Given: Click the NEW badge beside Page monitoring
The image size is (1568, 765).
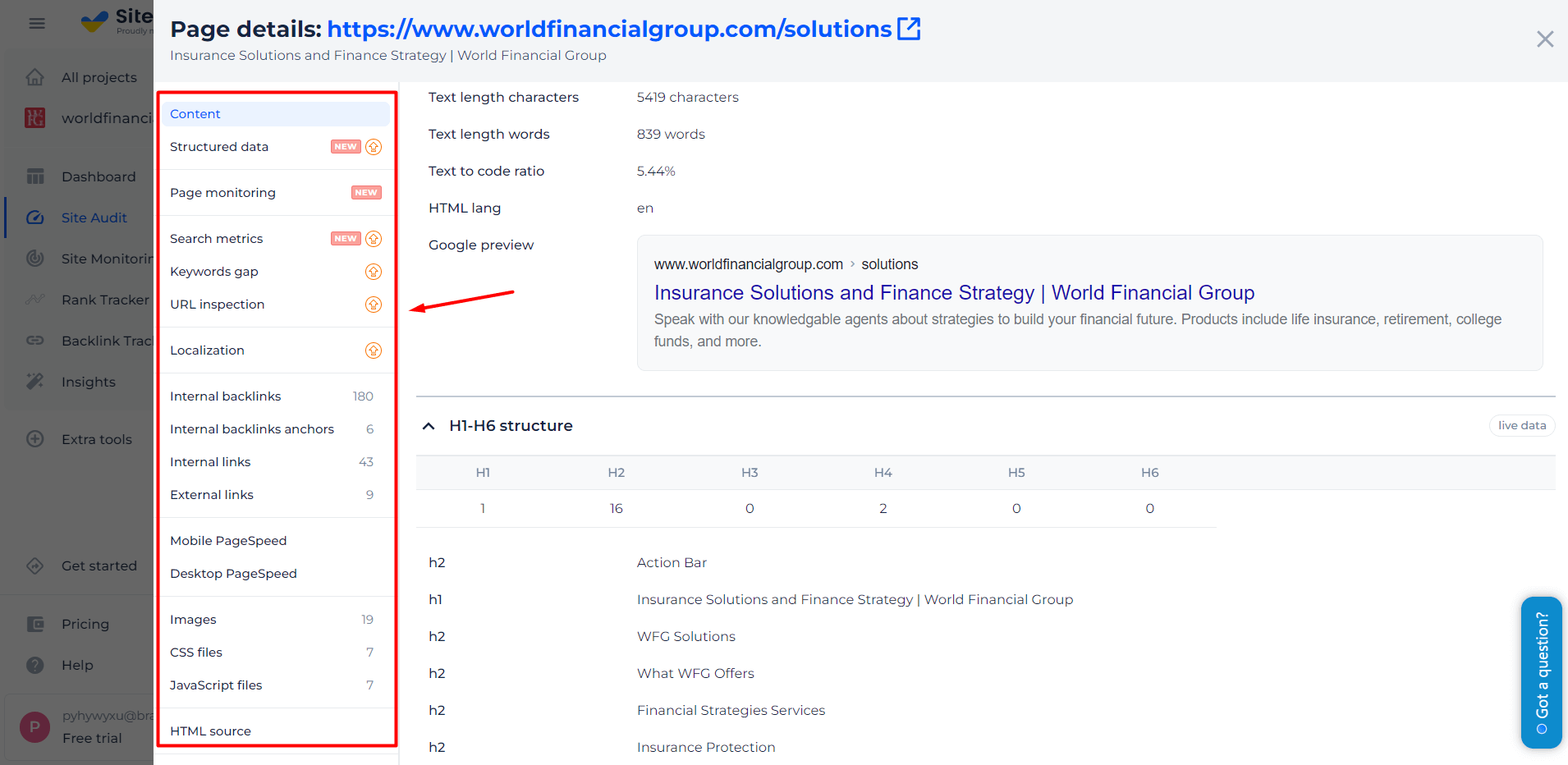Looking at the screenshot, I should tap(366, 193).
